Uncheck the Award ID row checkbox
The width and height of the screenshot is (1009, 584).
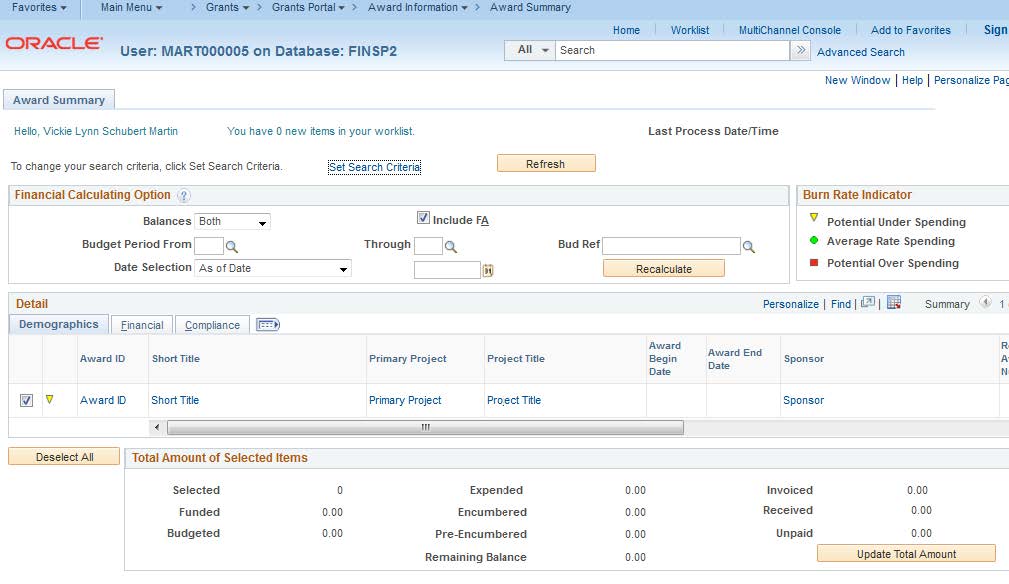pos(26,401)
